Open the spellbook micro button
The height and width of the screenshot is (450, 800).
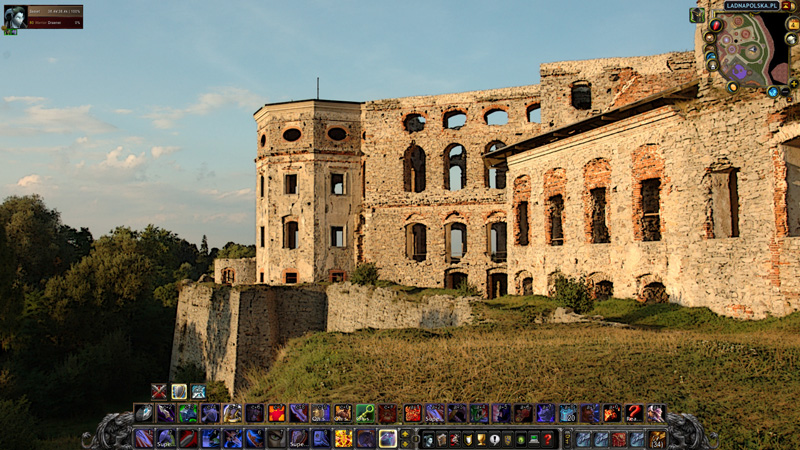tap(442, 439)
